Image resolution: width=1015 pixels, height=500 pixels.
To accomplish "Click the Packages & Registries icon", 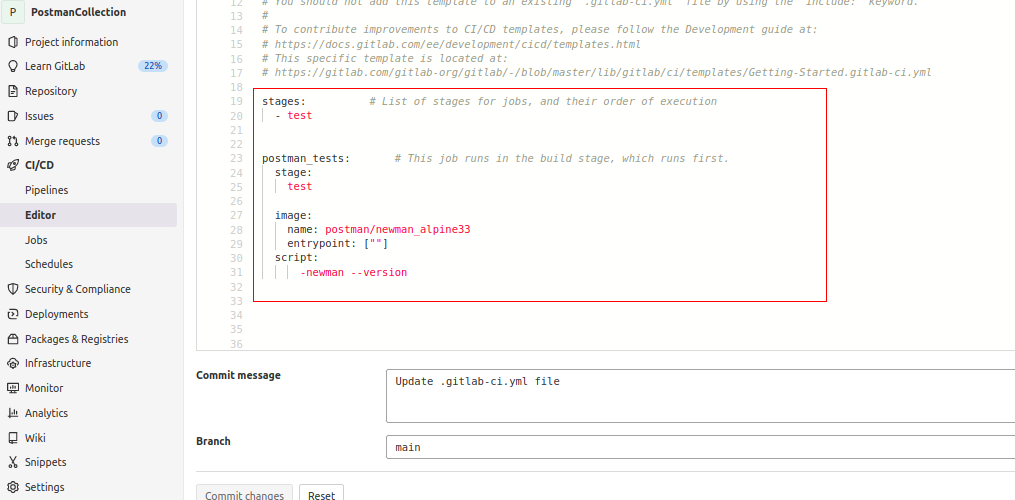I will click(x=12, y=339).
